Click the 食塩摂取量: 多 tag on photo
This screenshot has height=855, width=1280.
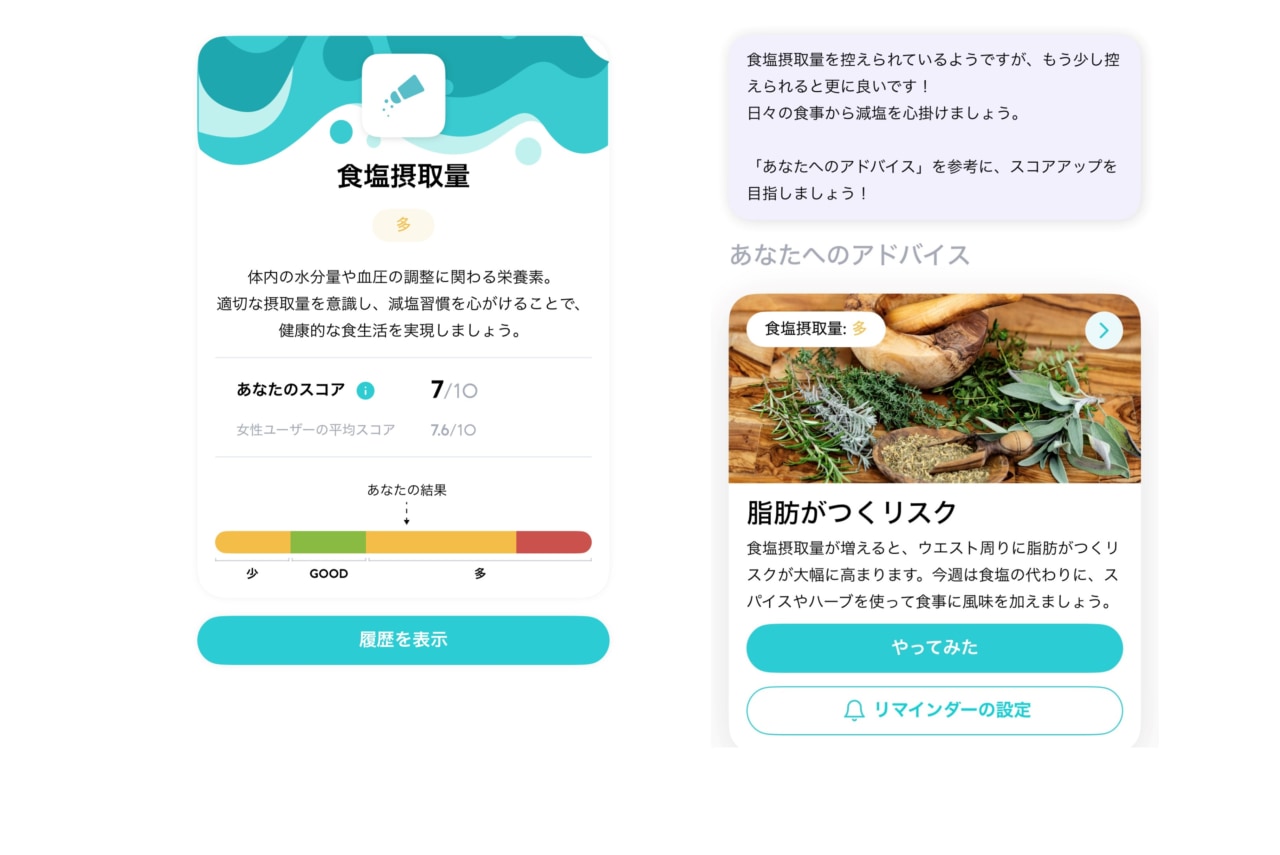[816, 328]
